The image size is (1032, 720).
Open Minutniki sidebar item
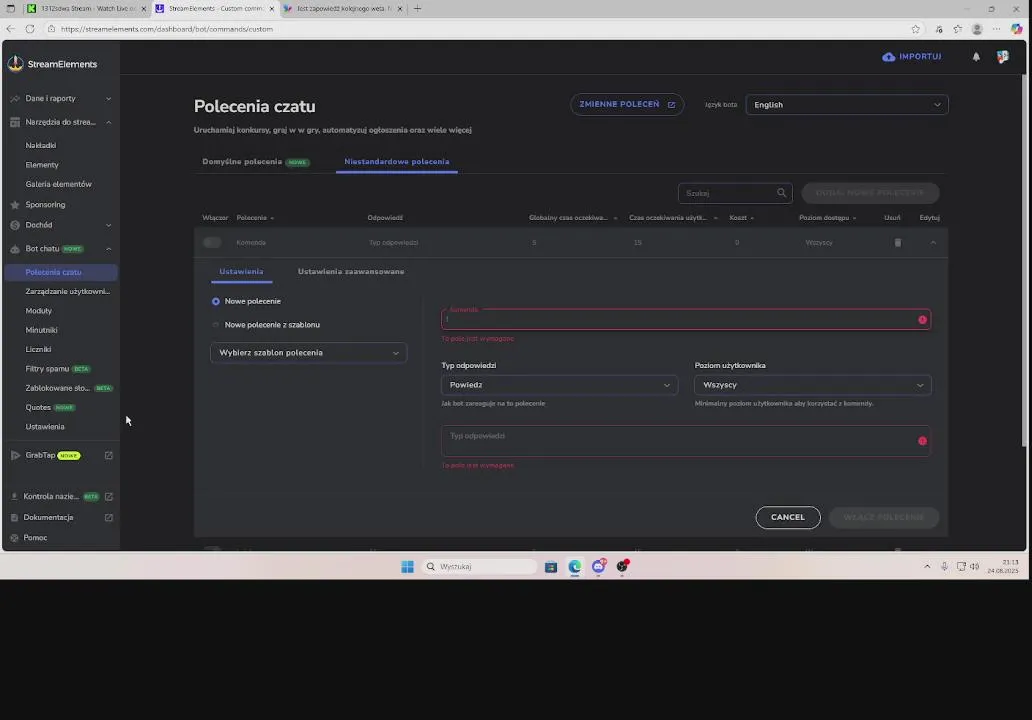coord(41,330)
